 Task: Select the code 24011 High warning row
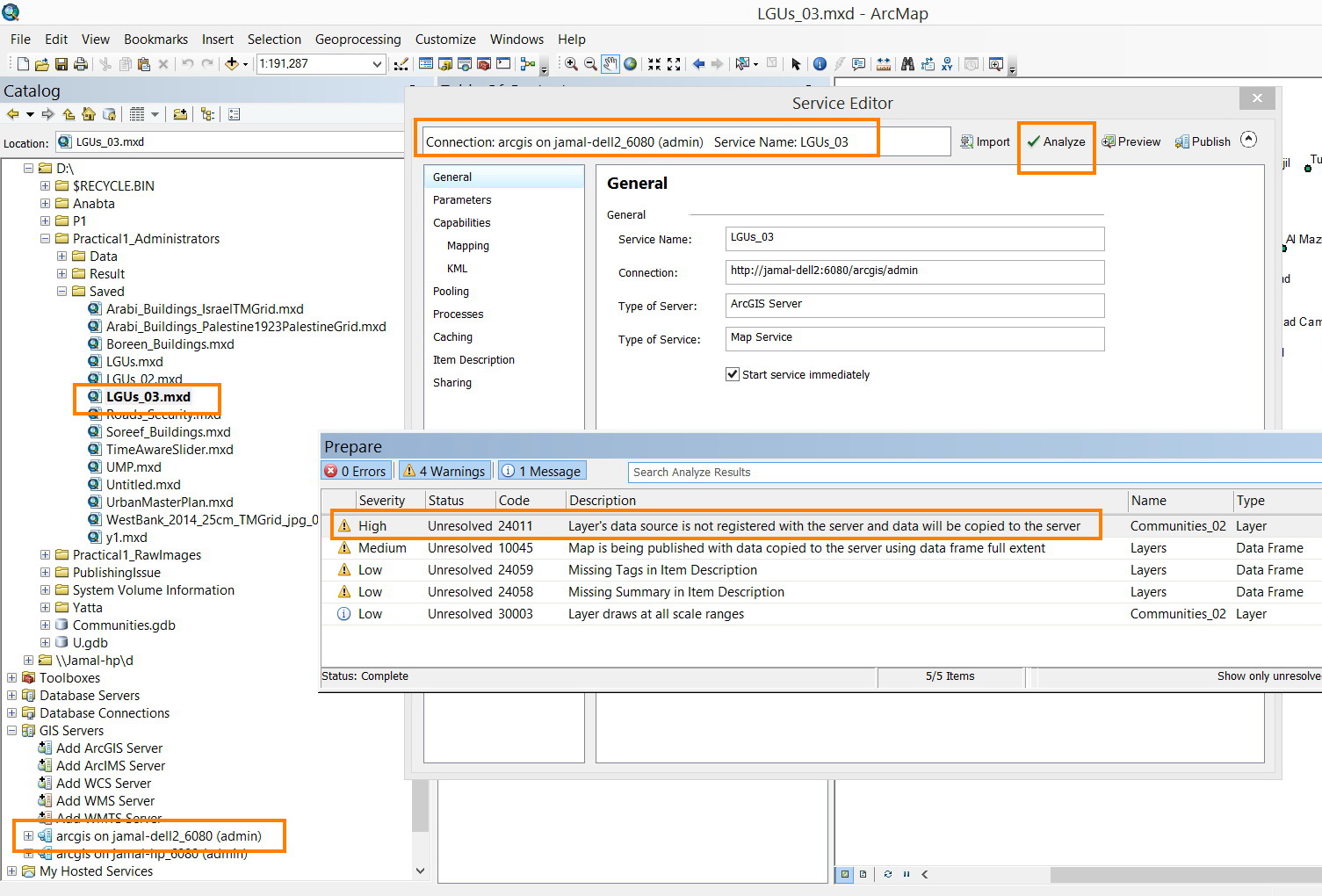tap(822, 525)
